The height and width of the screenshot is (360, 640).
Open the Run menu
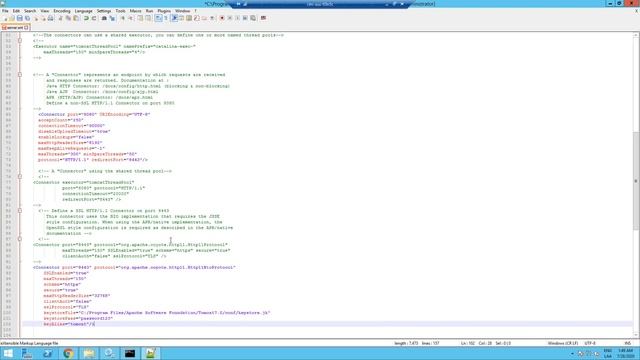pos(149,11)
